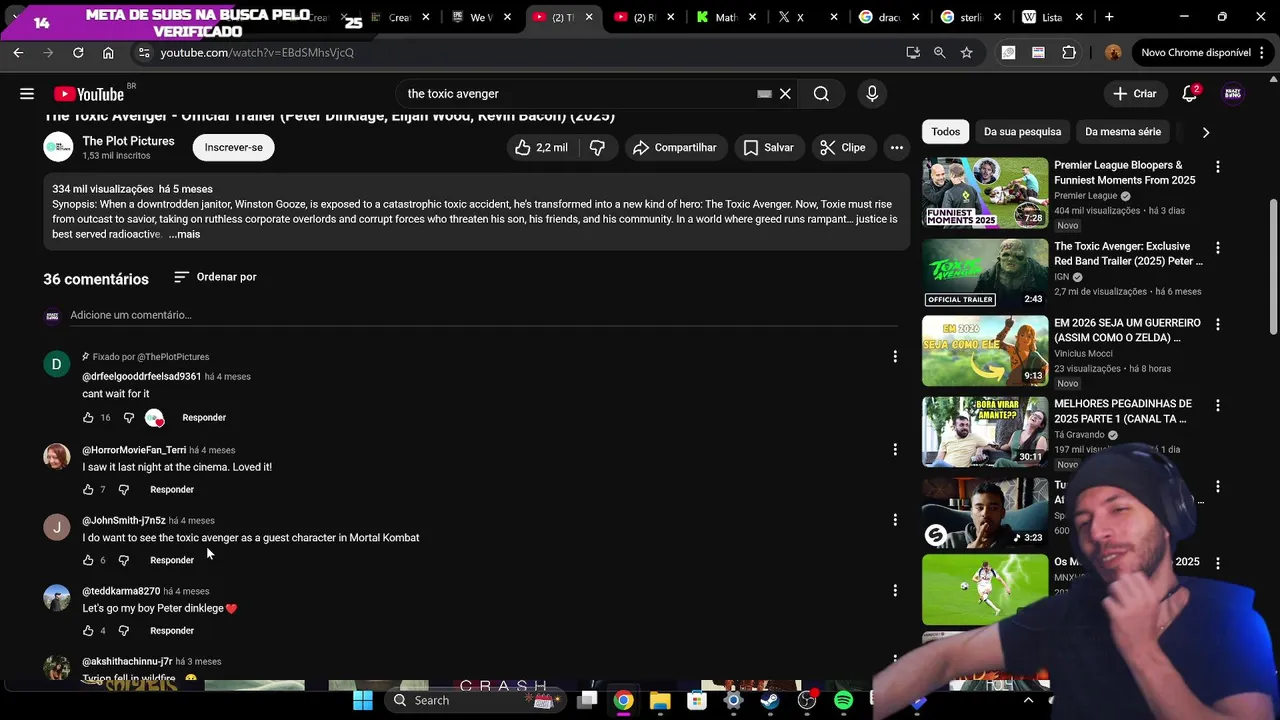Open the Ordenar por sort dropdown

[x=215, y=277]
